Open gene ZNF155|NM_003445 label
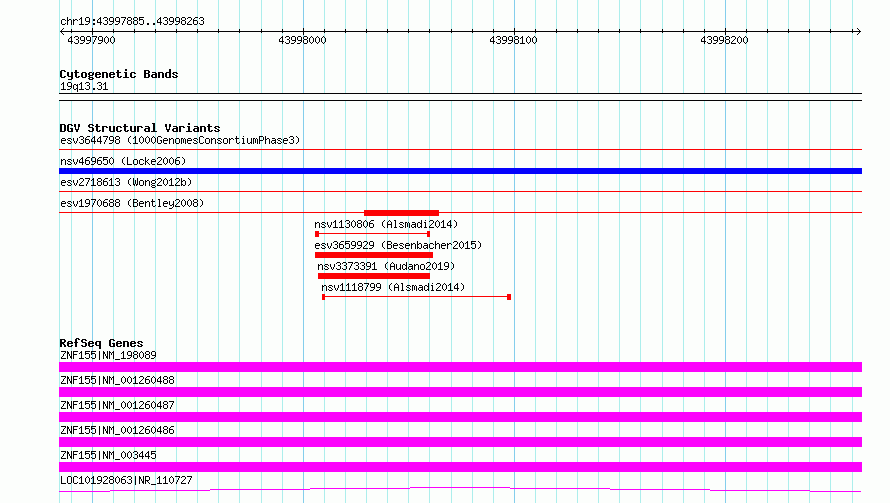 pyautogui.click(x=108, y=455)
